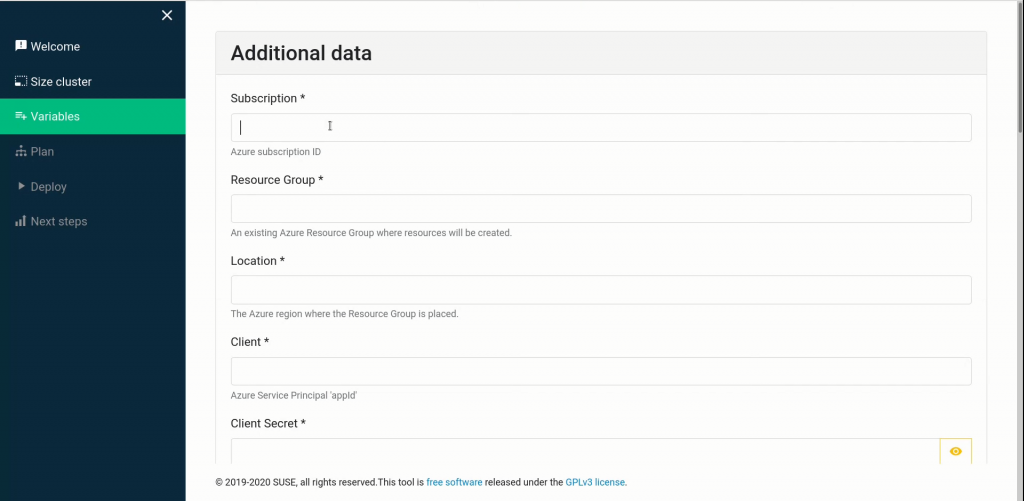Click the Resource Group text field
Image resolution: width=1024 pixels, height=501 pixels.
[600, 208]
